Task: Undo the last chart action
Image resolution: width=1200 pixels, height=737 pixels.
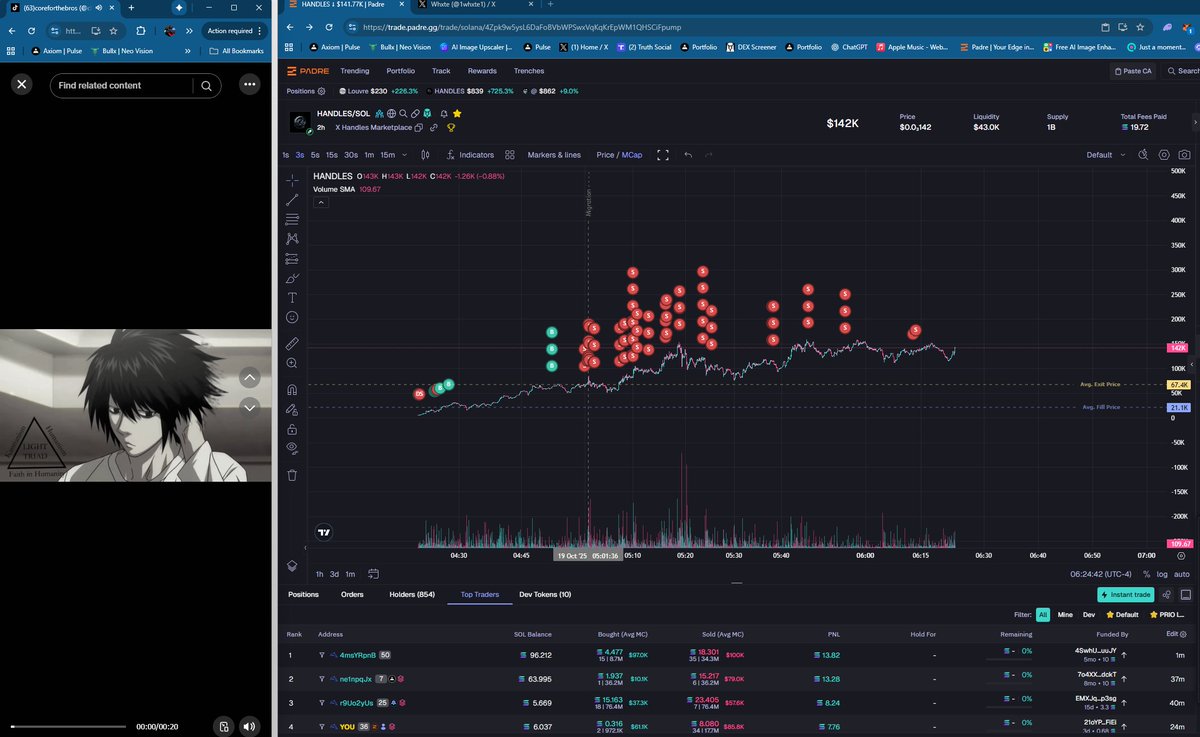Action: [x=688, y=155]
